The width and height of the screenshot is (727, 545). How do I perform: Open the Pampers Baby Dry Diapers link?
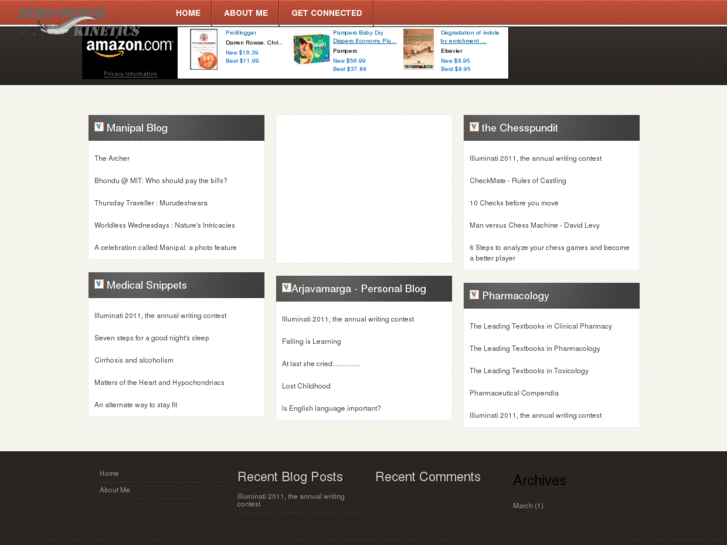[364, 37]
